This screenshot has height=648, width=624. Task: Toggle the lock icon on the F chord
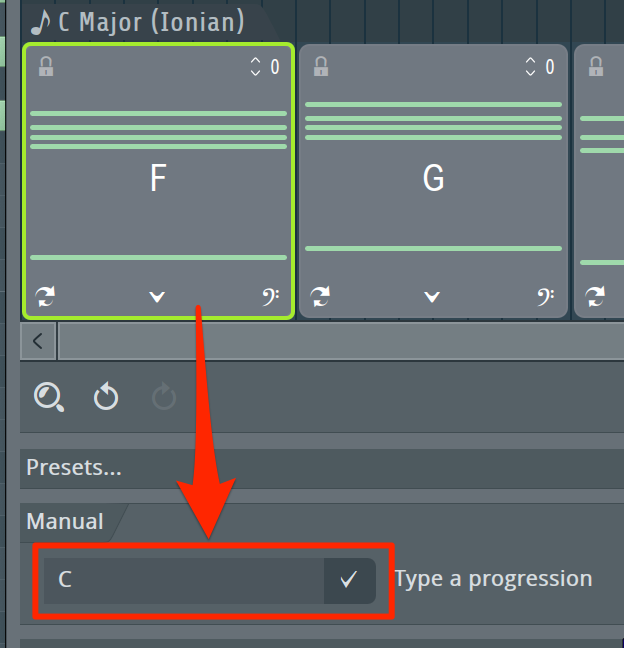point(46,67)
